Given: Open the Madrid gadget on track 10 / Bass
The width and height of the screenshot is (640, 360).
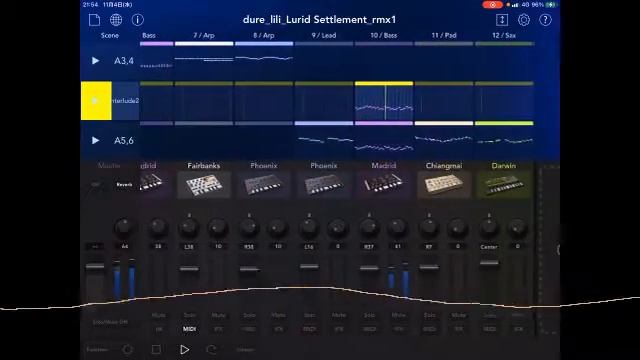Looking at the screenshot, I should pos(384,184).
